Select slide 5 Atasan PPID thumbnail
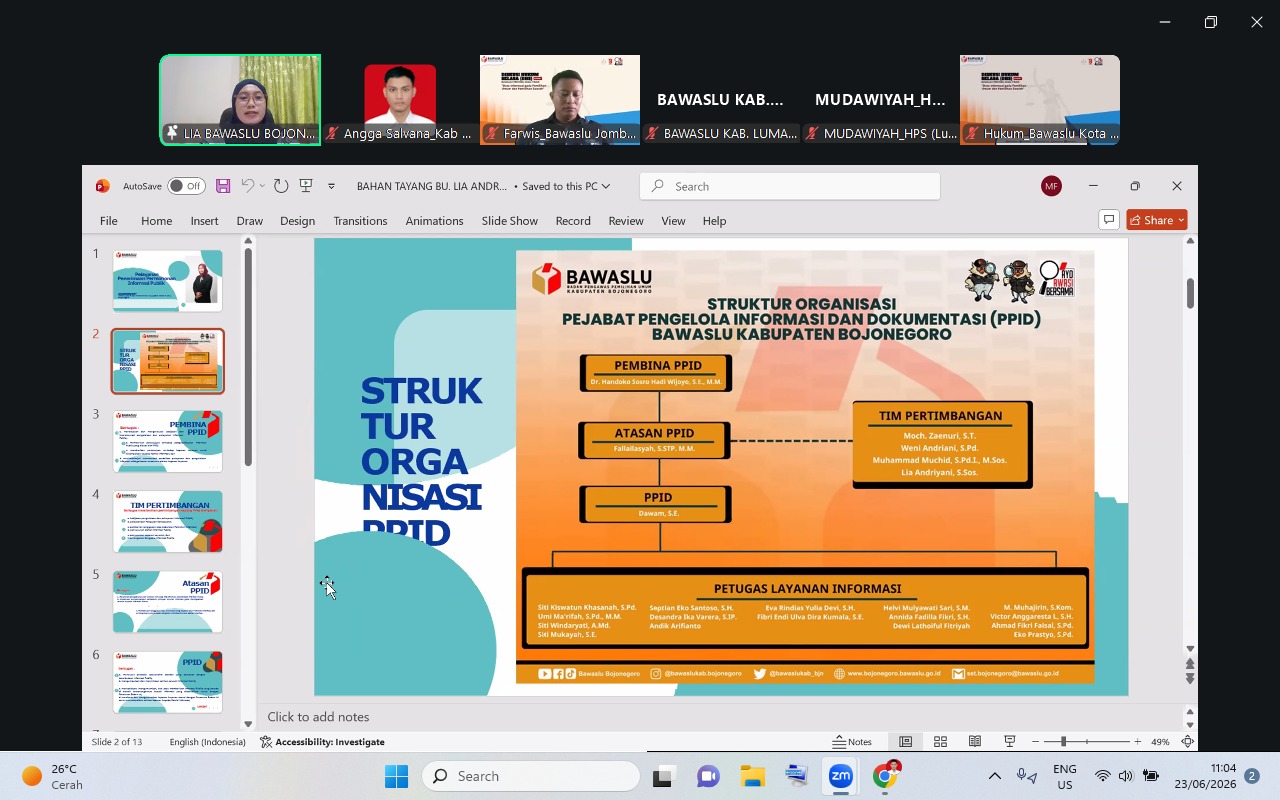Screen dimensions: 1280x800 coord(168,601)
